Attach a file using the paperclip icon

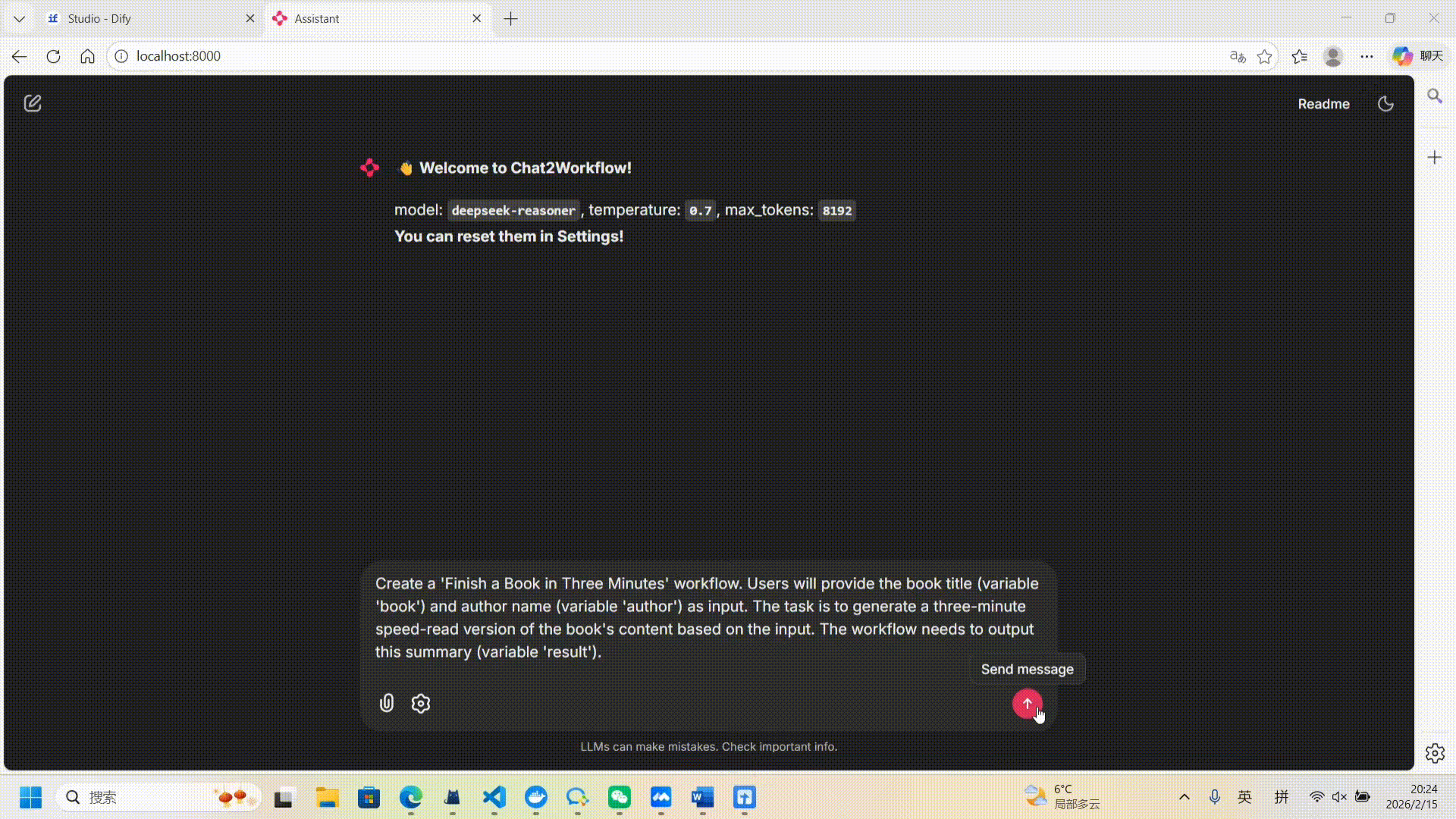[387, 703]
